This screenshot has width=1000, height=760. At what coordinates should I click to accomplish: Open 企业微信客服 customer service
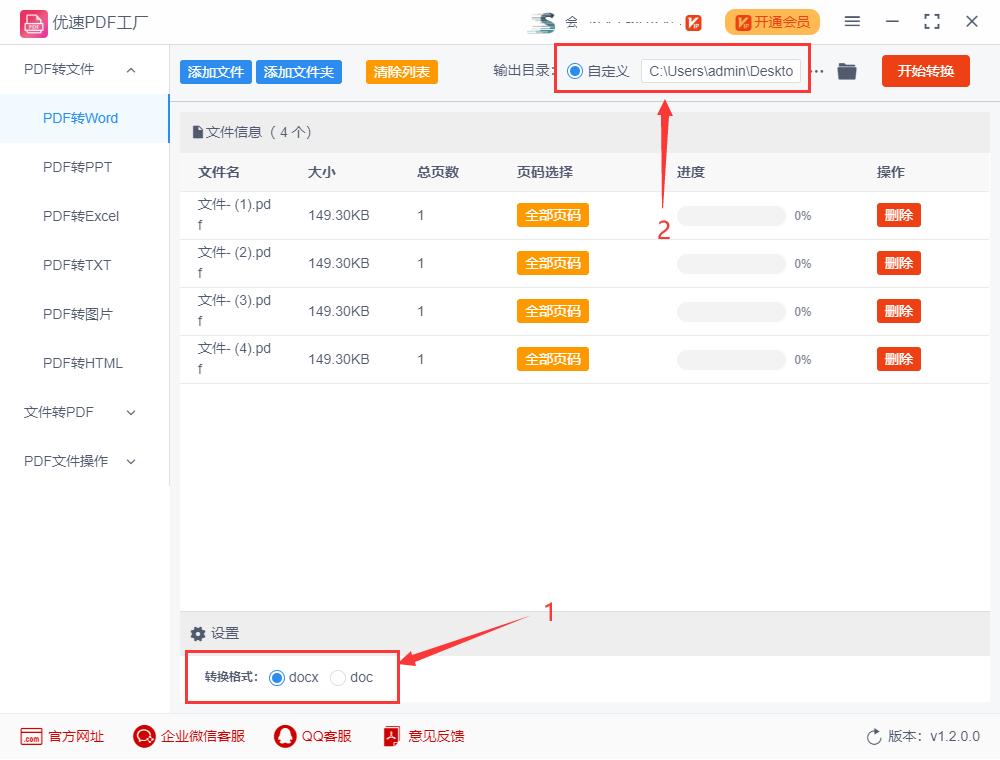click(x=145, y=736)
